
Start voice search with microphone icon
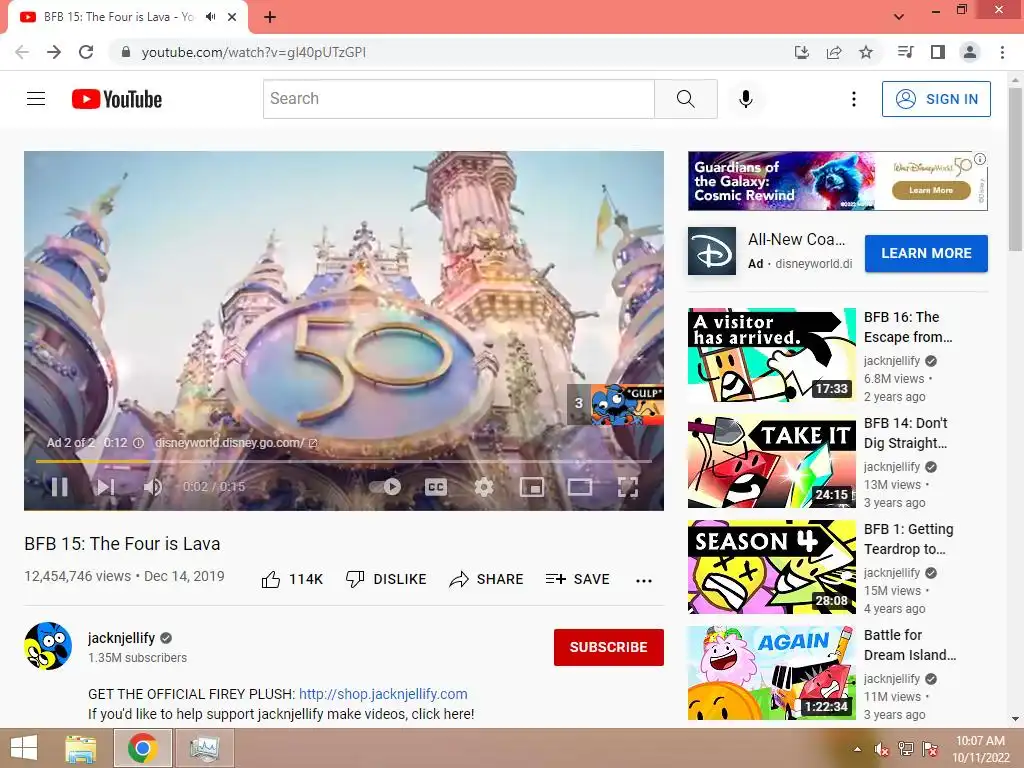pyautogui.click(x=746, y=99)
